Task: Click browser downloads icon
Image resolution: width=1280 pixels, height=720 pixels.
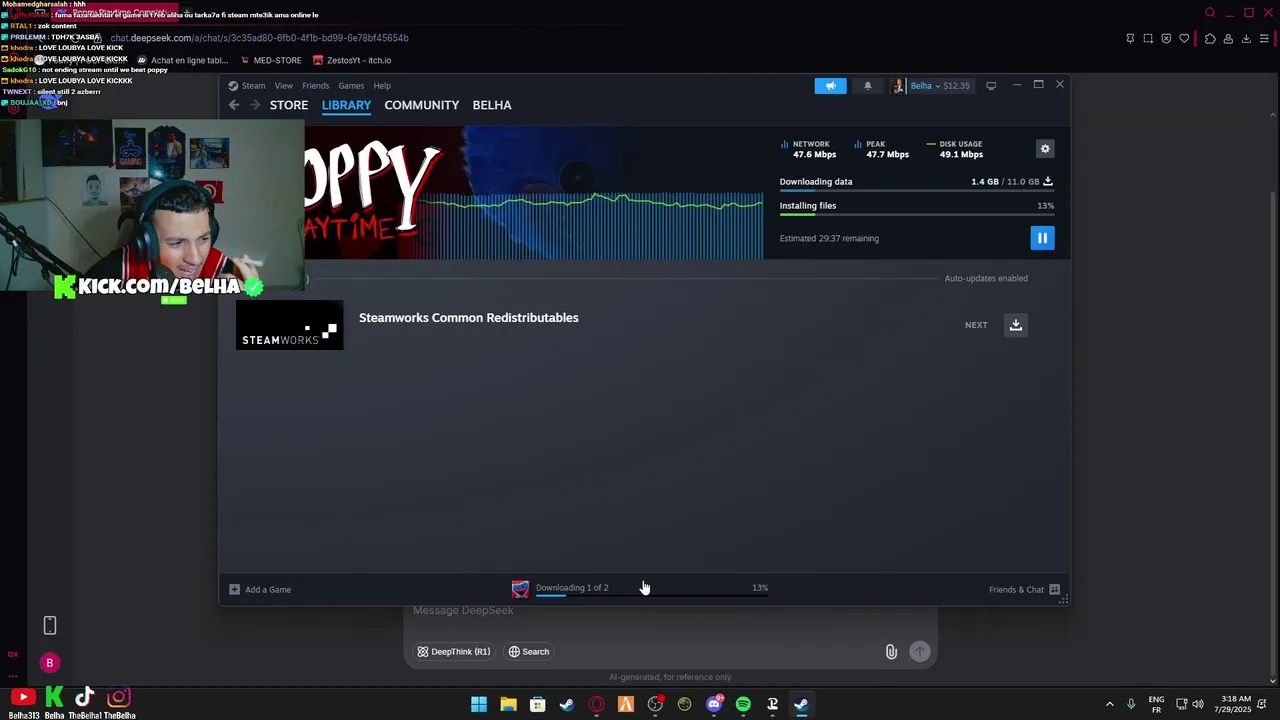Action: (1246, 39)
